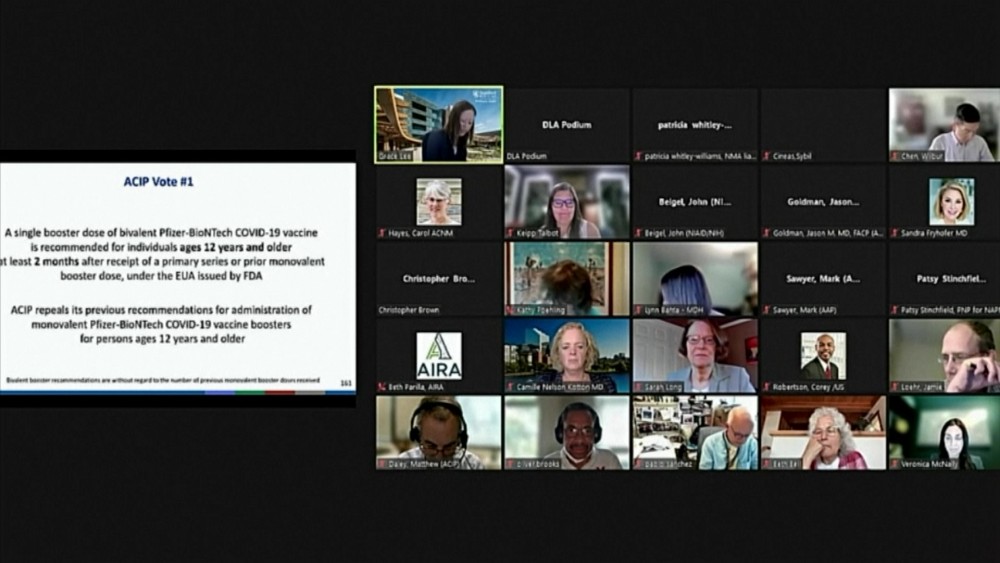
Task: Select the DLA Podium participant tile
Action: 567,125
